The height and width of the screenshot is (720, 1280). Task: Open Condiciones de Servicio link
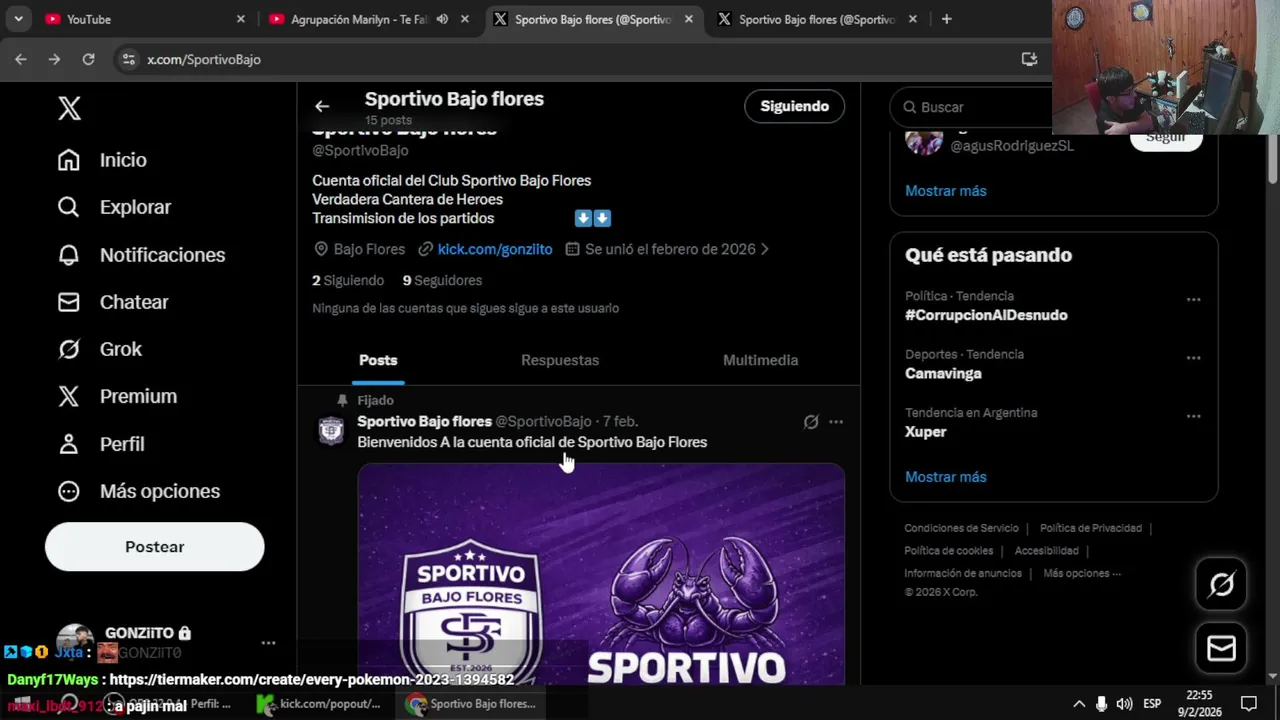[x=962, y=528]
